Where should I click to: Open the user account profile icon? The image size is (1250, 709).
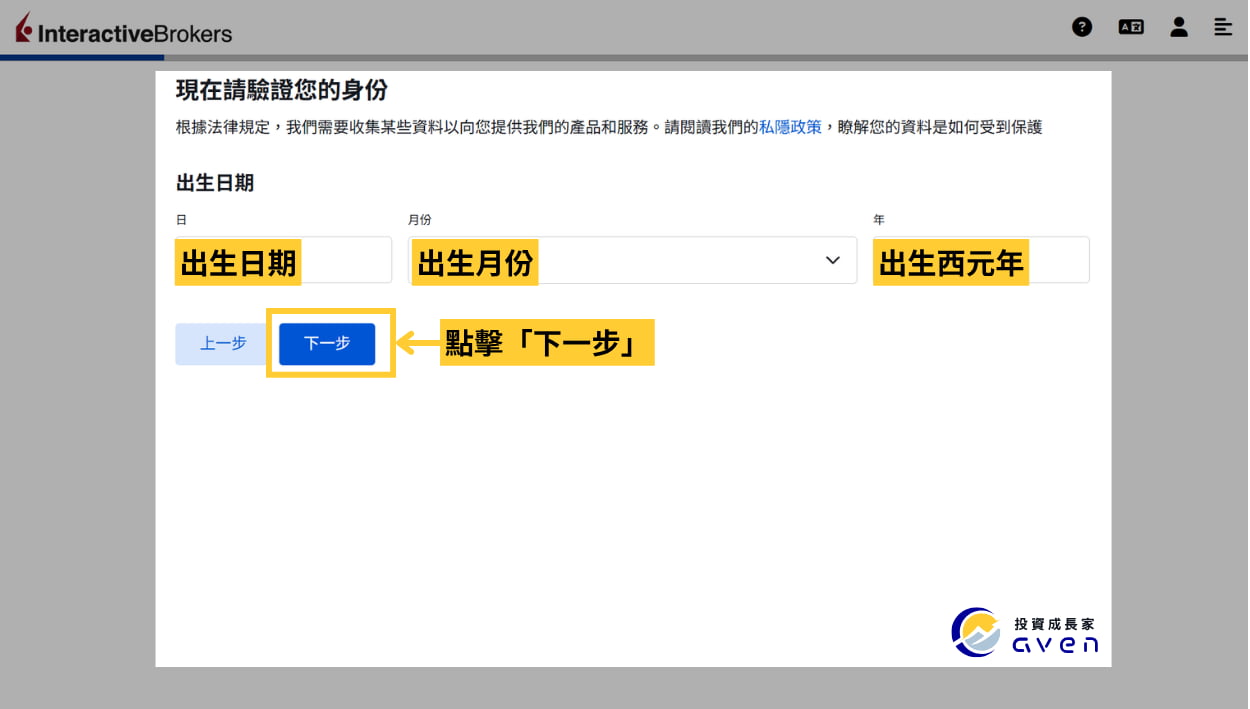pos(1179,27)
